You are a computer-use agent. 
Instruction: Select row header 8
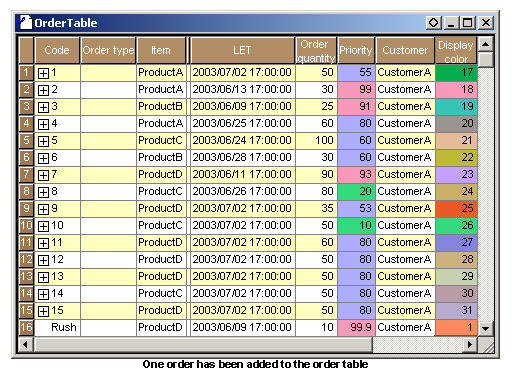point(26,191)
